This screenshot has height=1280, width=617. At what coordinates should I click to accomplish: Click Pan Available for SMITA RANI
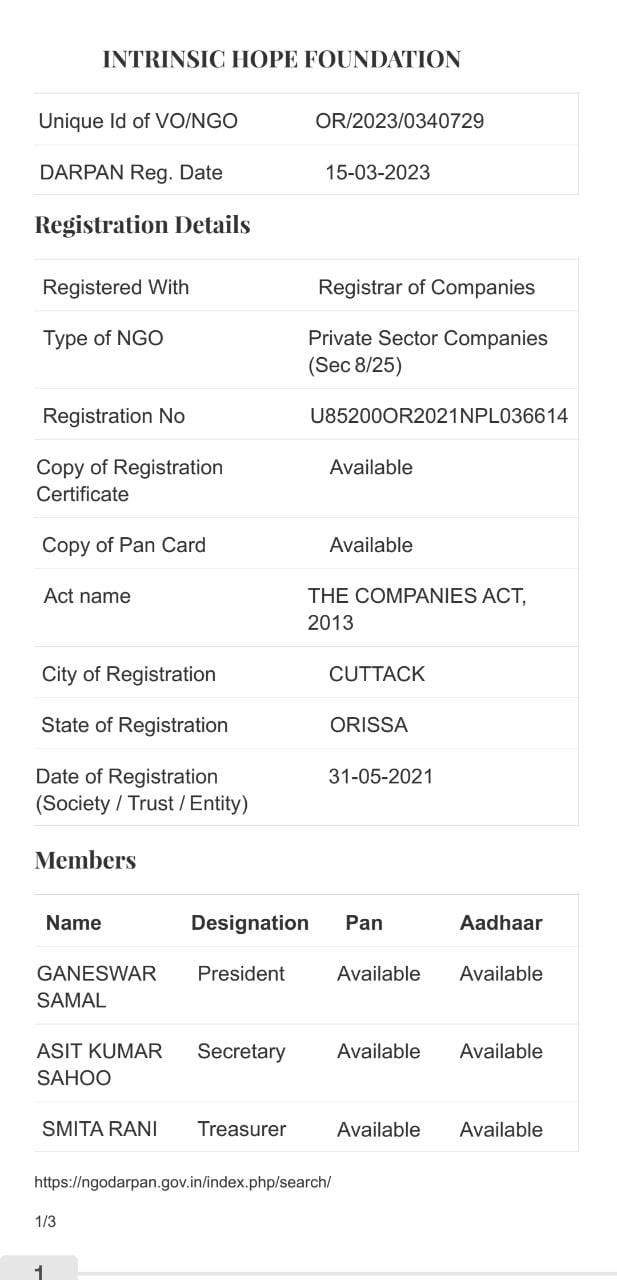pyautogui.click(x=378, y=1130)
